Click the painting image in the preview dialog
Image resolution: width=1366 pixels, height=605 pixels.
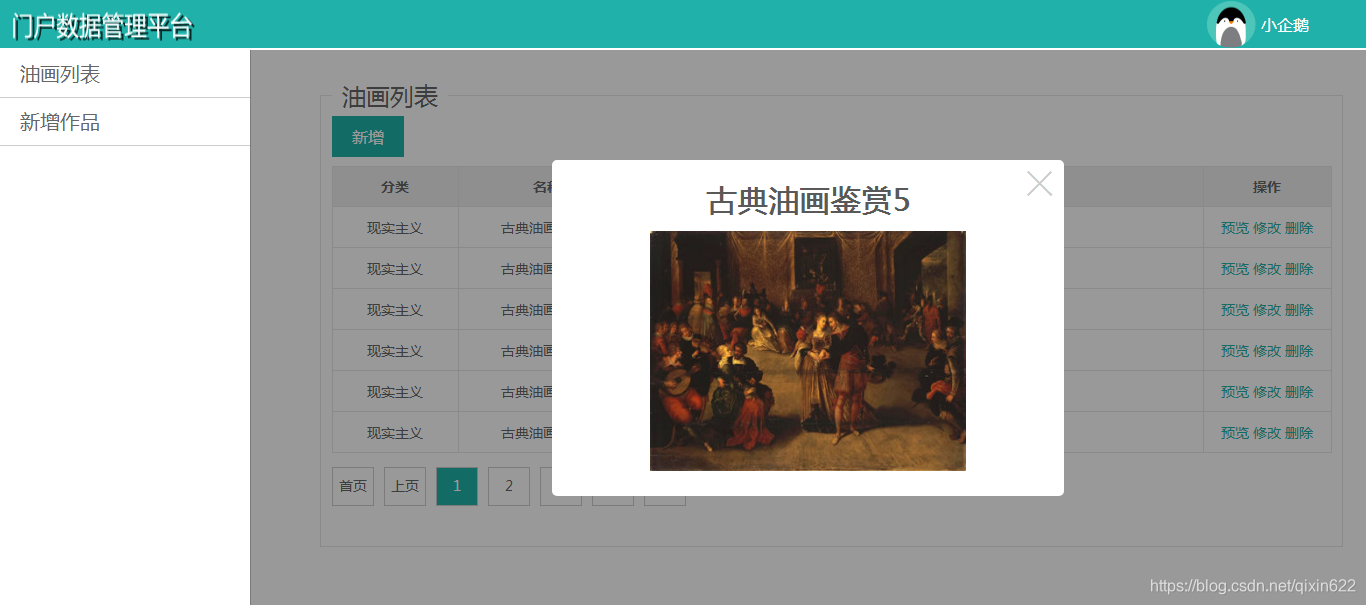coord(808,351)
